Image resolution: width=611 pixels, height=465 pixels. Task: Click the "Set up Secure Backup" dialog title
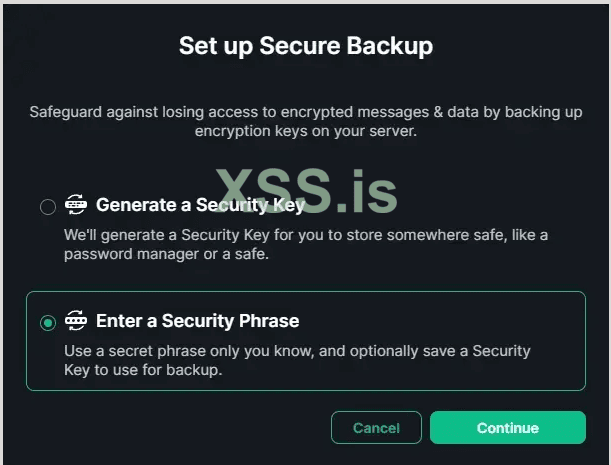click(305, 46)
